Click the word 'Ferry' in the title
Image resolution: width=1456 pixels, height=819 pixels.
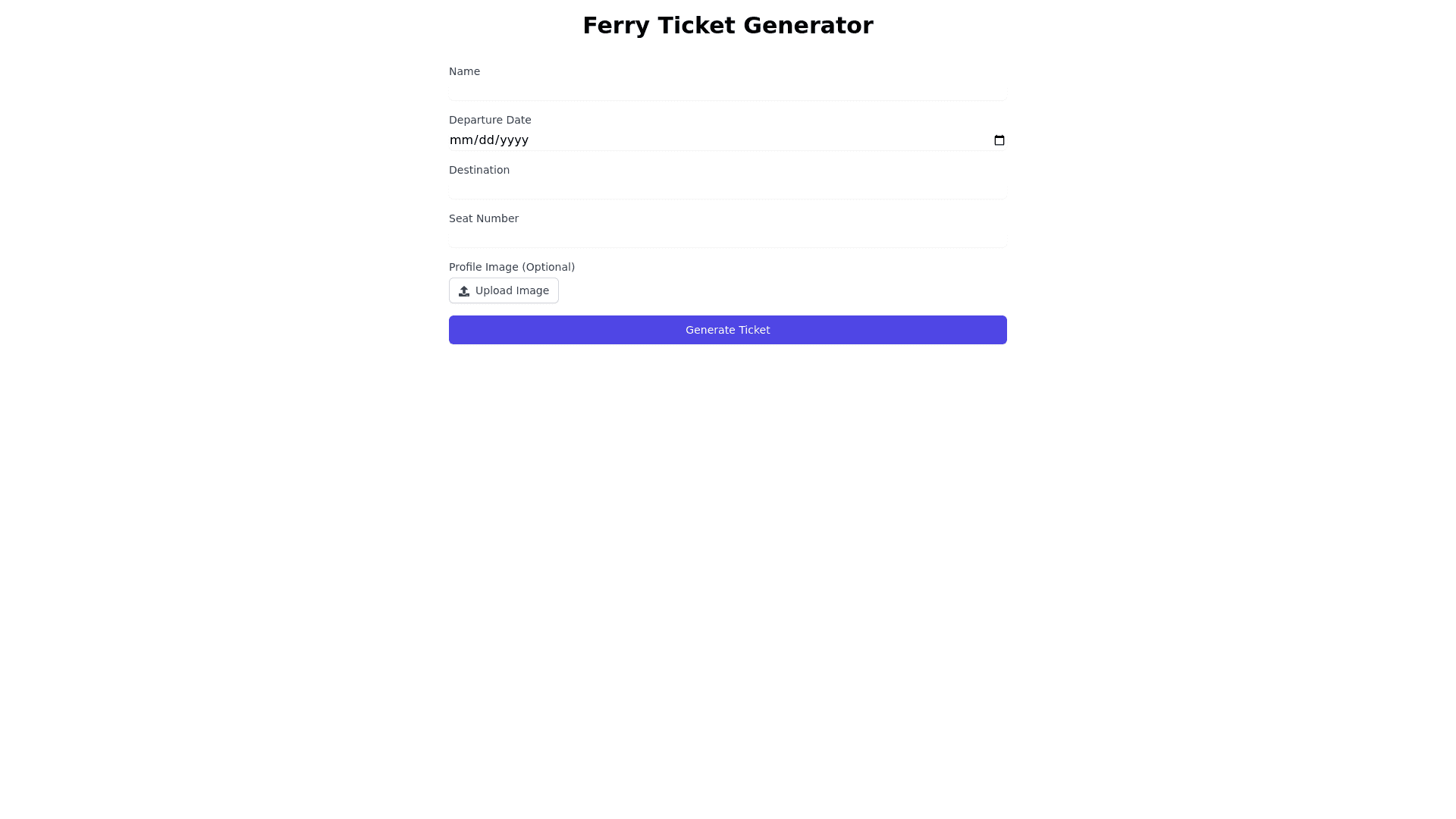pyautogui.click(x=616, y=26)
